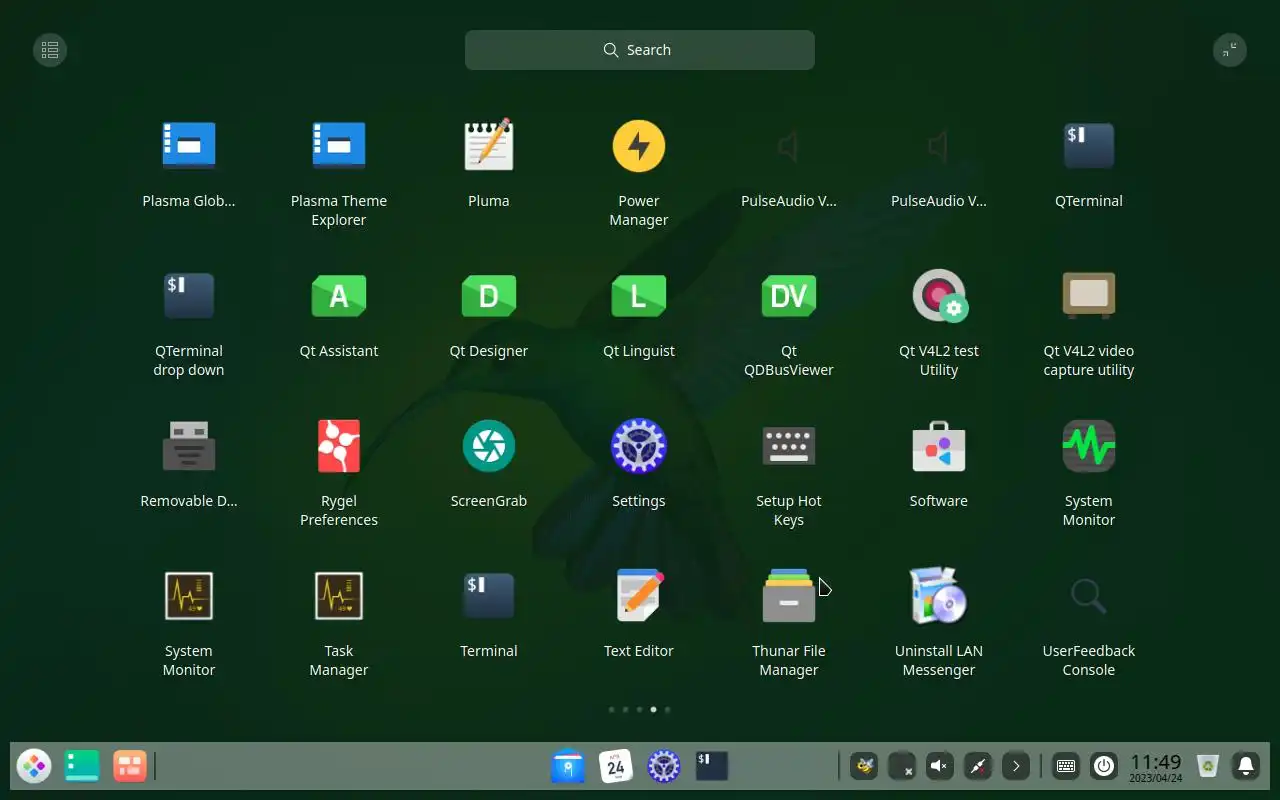Launch Task Manager

click(339, 596)
